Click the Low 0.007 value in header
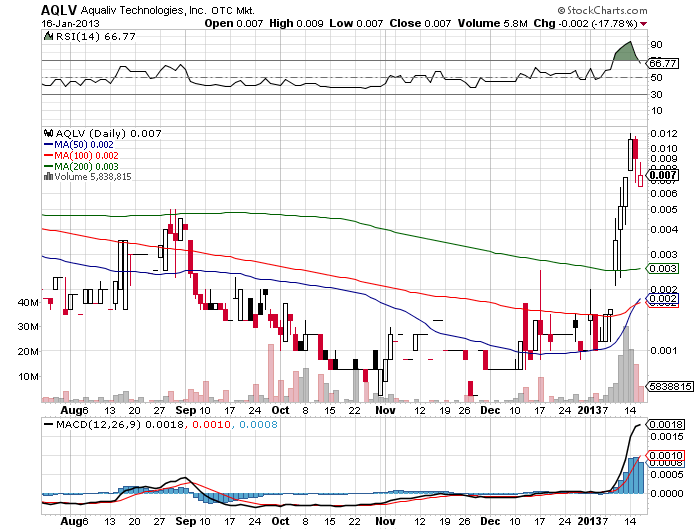The width and height of the screenshot is (700, 530). pos(356,23)
